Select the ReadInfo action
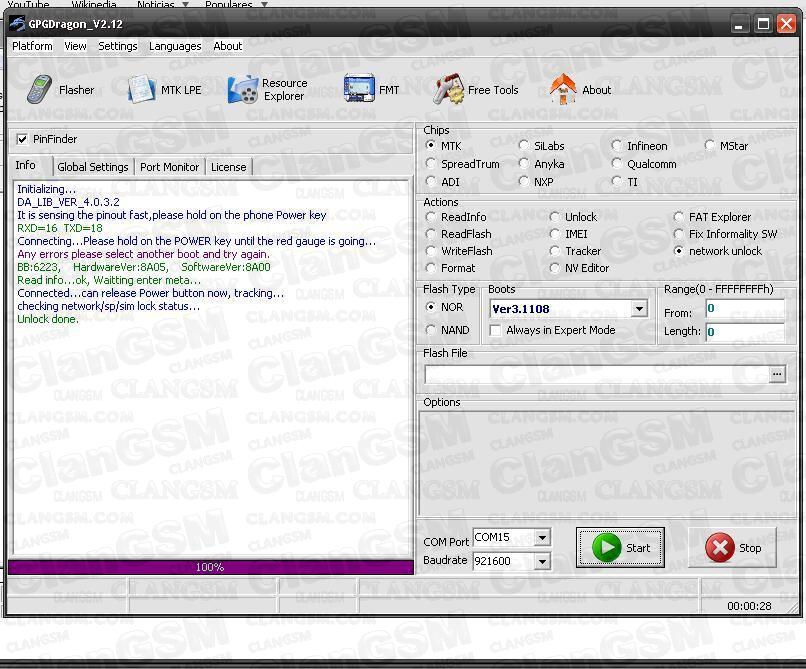Screen dimensions: 806x669 pos(431,217)
